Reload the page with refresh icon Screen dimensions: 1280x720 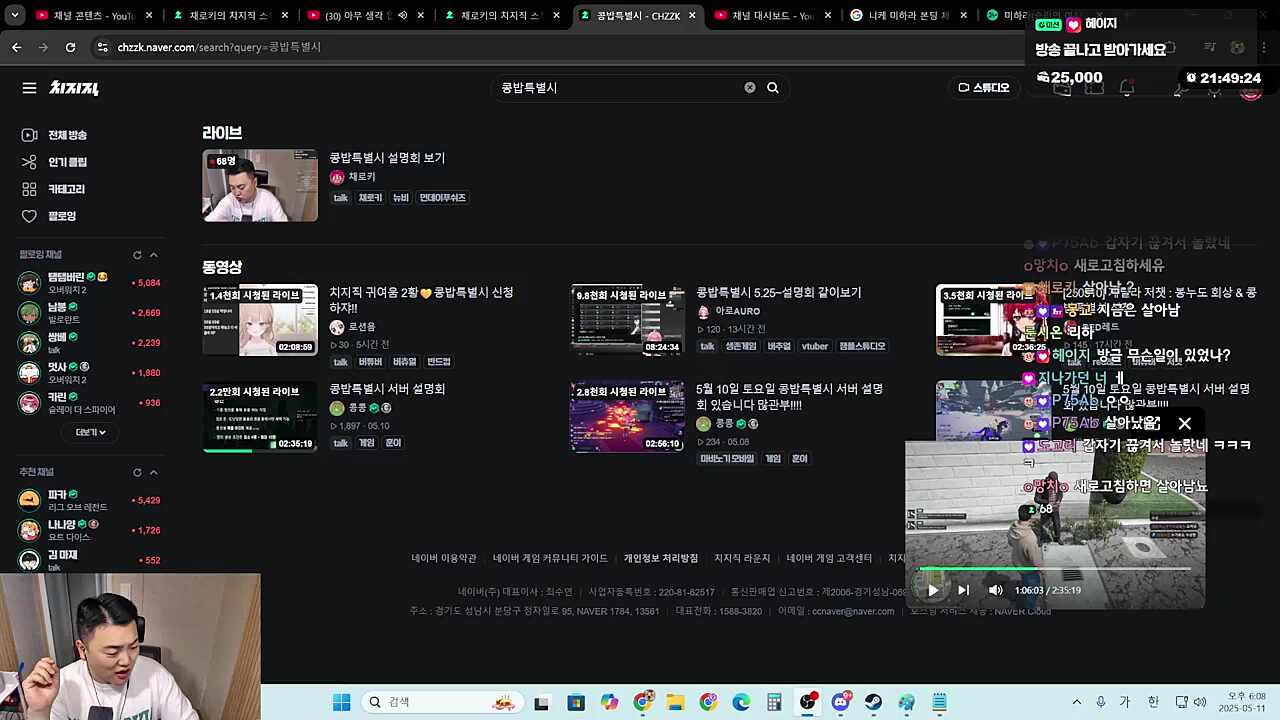pos(70,47)
